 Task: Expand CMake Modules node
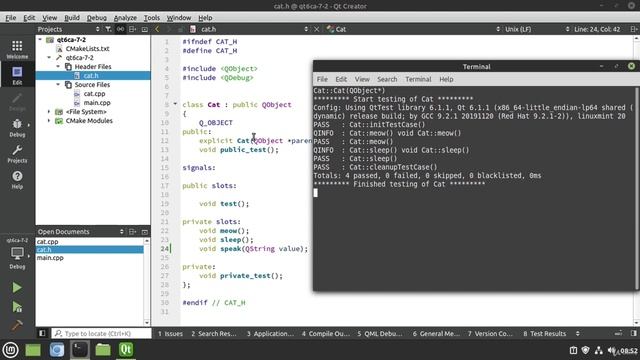[49, 121]
